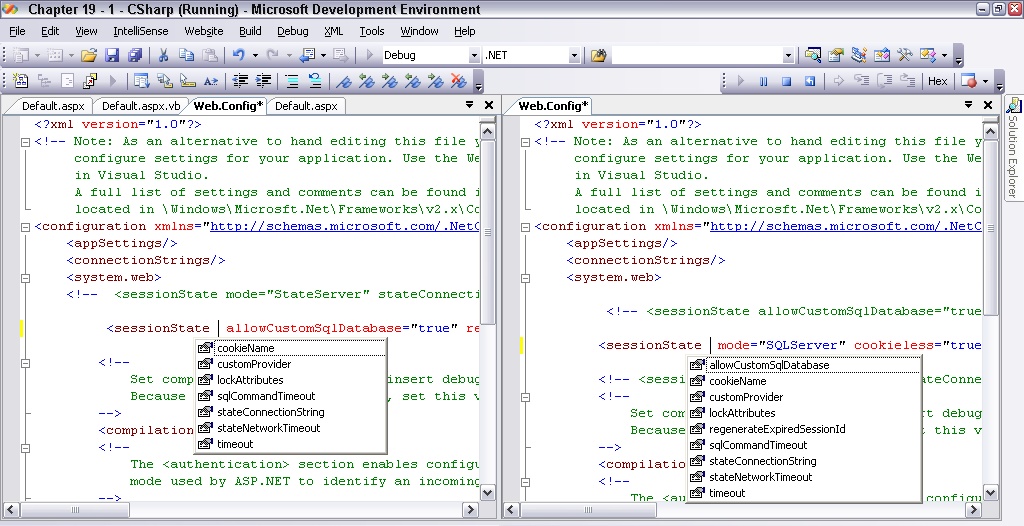
Task: Click the Cut scissors icon
Action: 163,55
